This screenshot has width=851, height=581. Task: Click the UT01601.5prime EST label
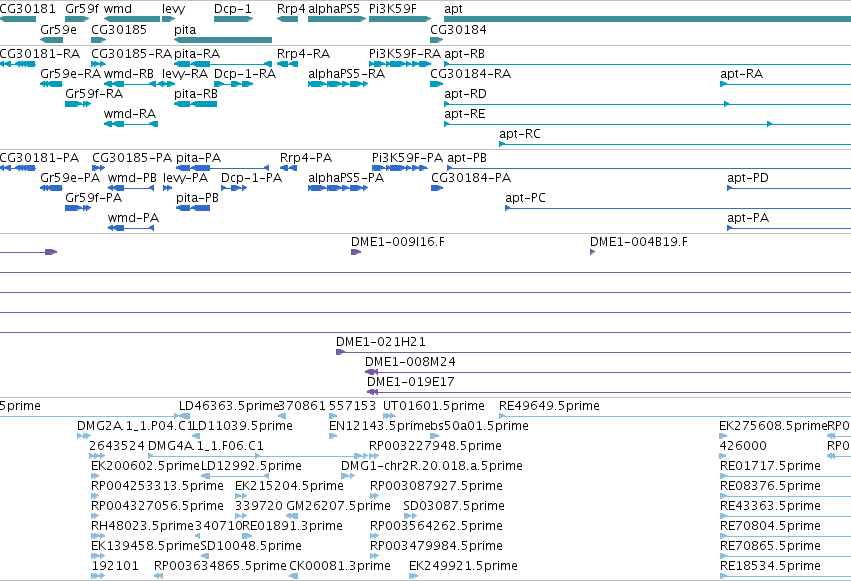pyautogui.click(x=434, y=406)
